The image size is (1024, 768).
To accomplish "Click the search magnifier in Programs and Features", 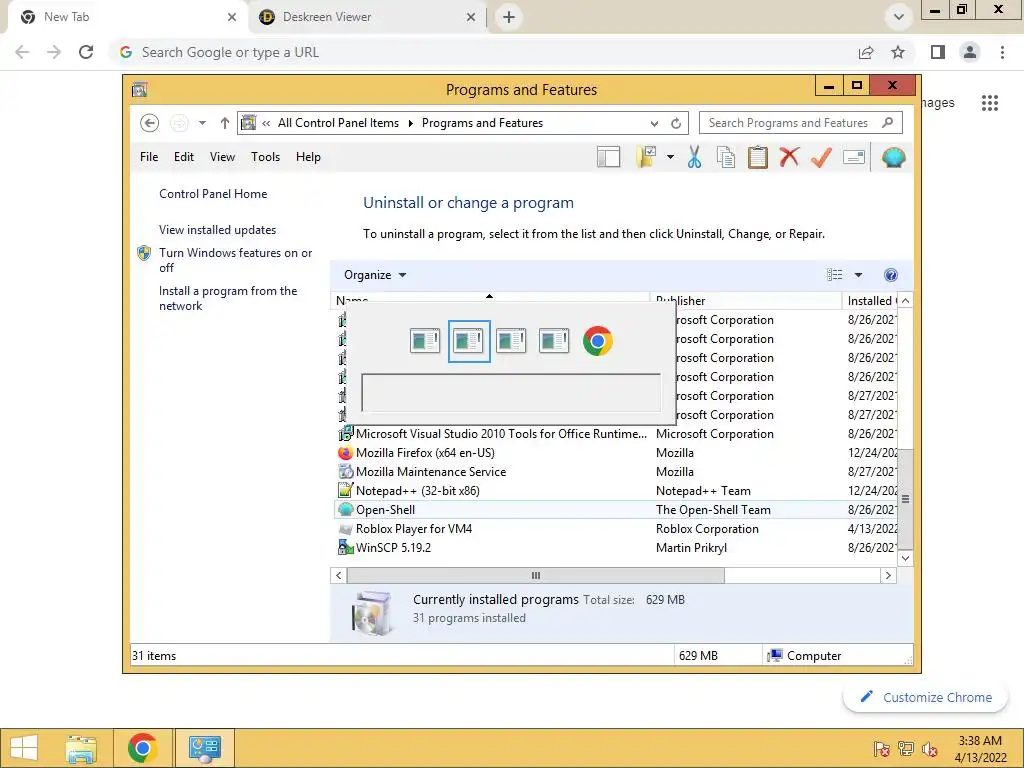I will tap(887, 122).
